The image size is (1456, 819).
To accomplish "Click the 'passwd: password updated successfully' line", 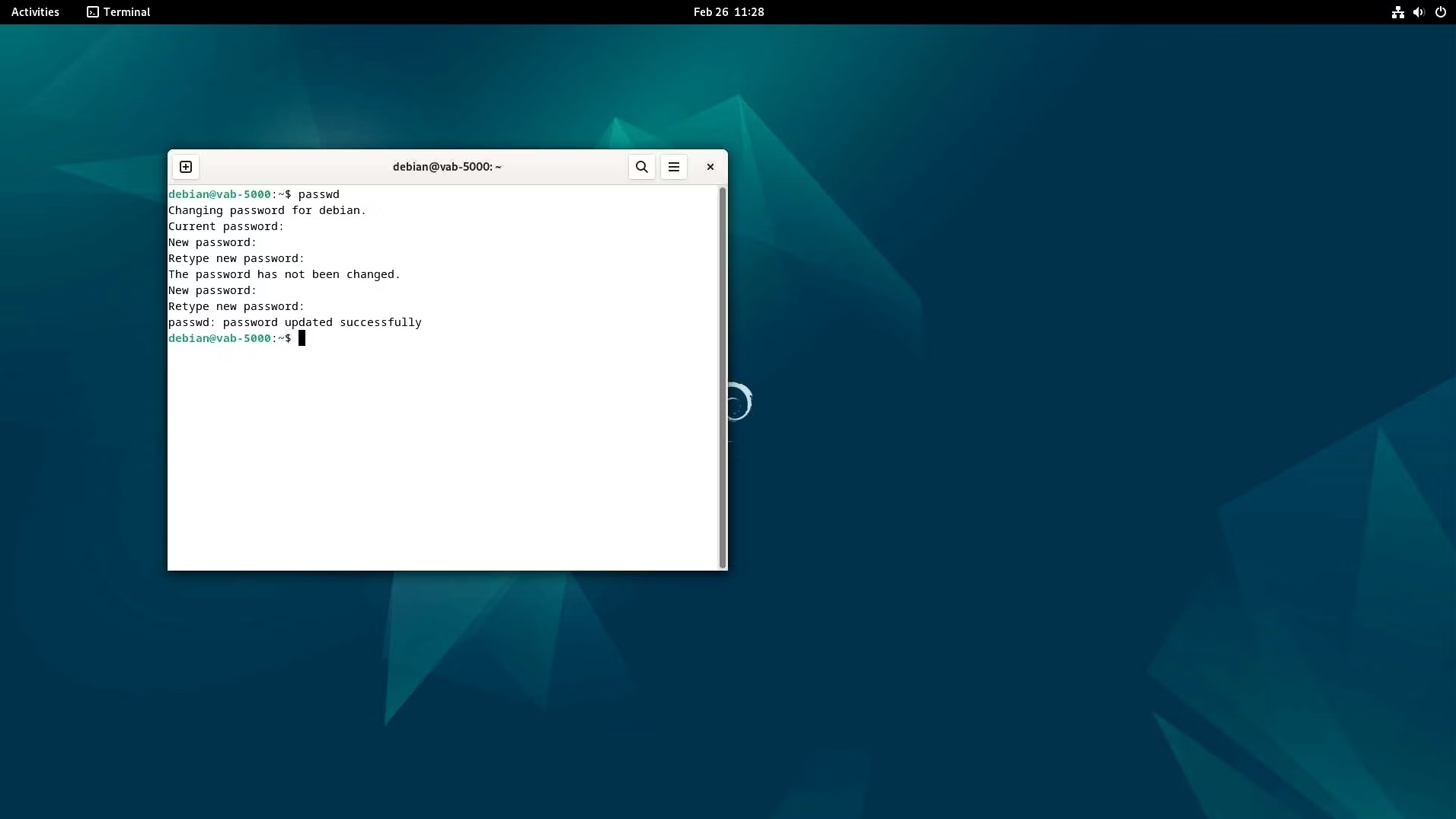I will [295, 322].
